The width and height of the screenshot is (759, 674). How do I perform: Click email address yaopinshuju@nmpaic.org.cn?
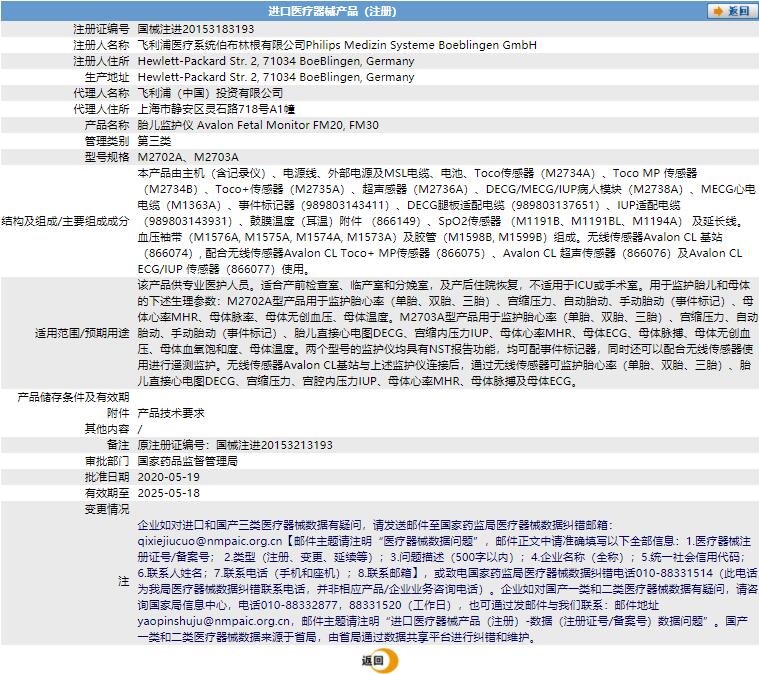coord(213,621)
